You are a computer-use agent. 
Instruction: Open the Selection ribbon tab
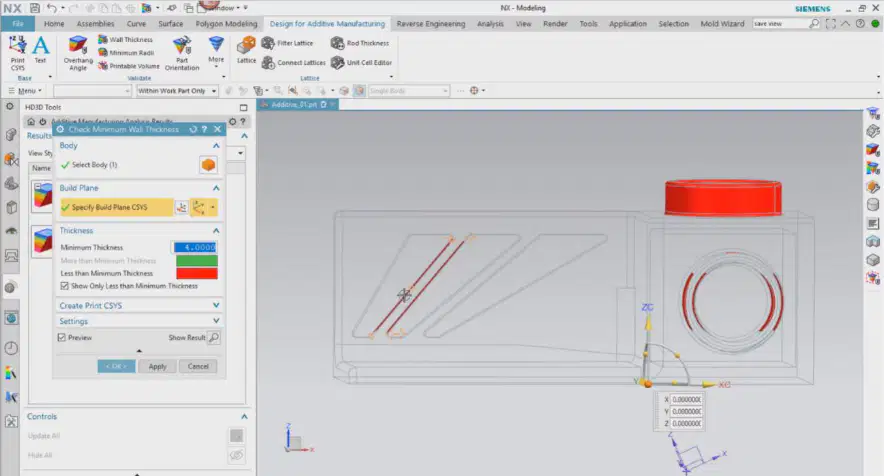point(673,24)
